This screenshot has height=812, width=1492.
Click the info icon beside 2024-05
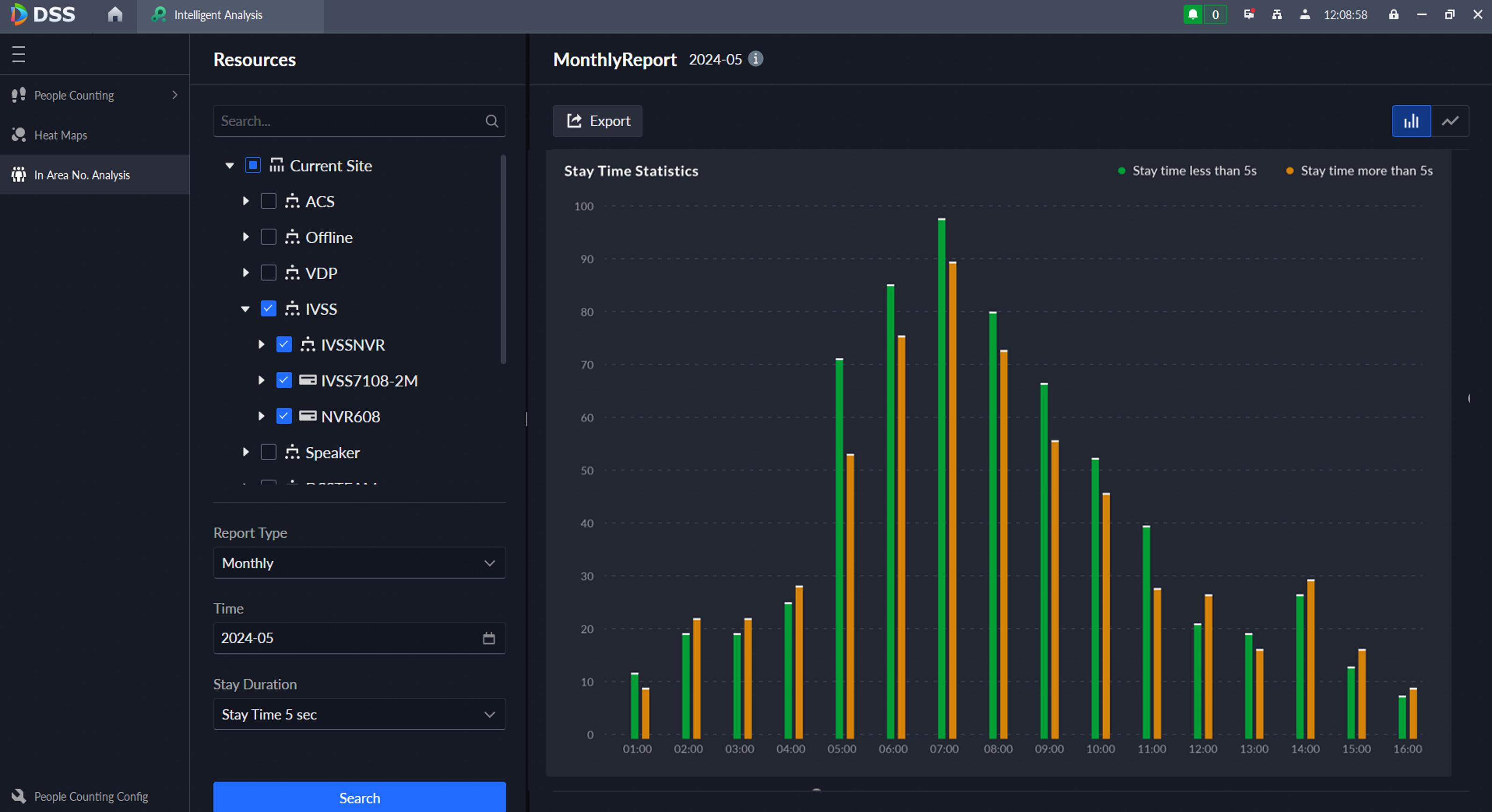tap(755, 59)
